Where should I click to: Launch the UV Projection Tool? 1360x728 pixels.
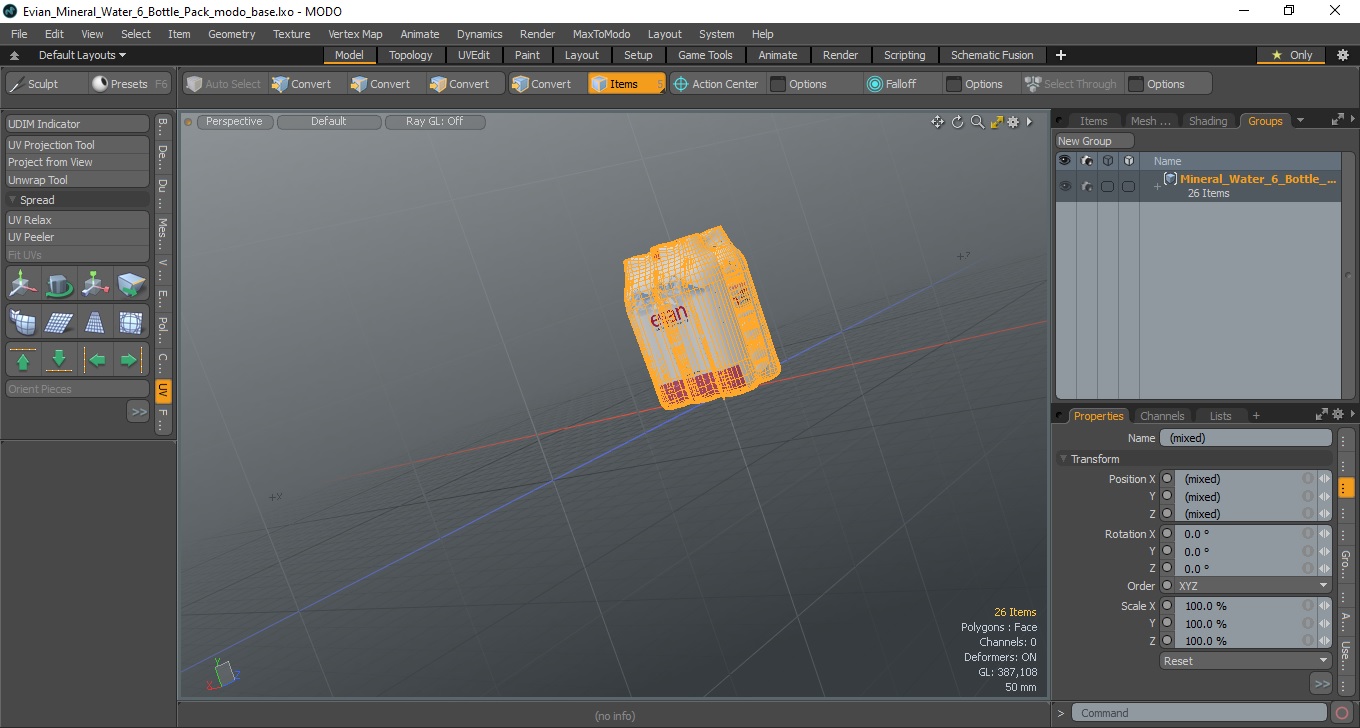click(78, 145)
